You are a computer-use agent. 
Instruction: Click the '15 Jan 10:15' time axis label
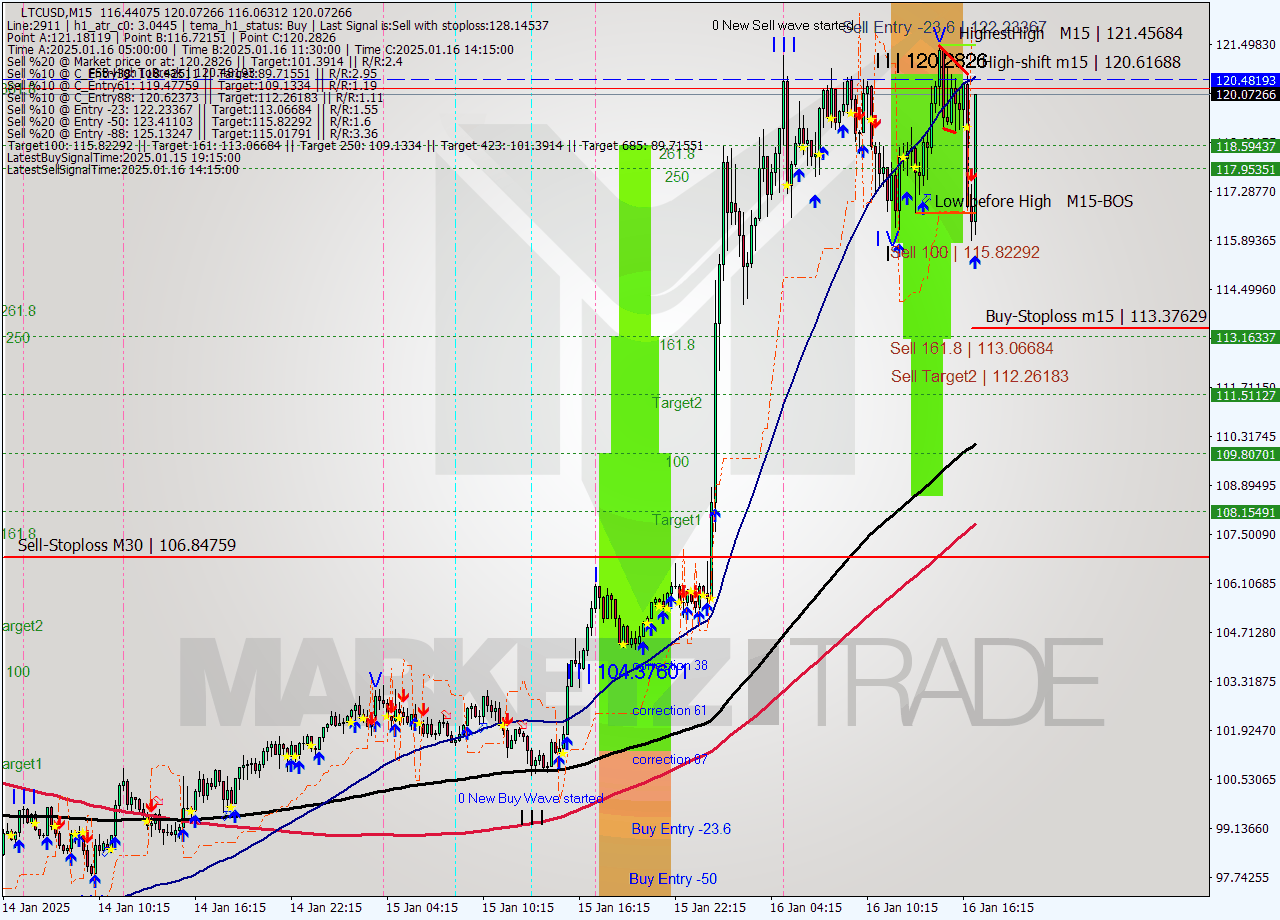(517, 908)
